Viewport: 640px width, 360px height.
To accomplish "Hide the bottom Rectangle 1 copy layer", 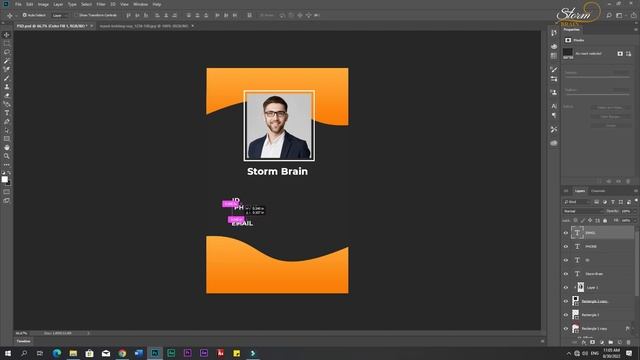I will [566, 329].
